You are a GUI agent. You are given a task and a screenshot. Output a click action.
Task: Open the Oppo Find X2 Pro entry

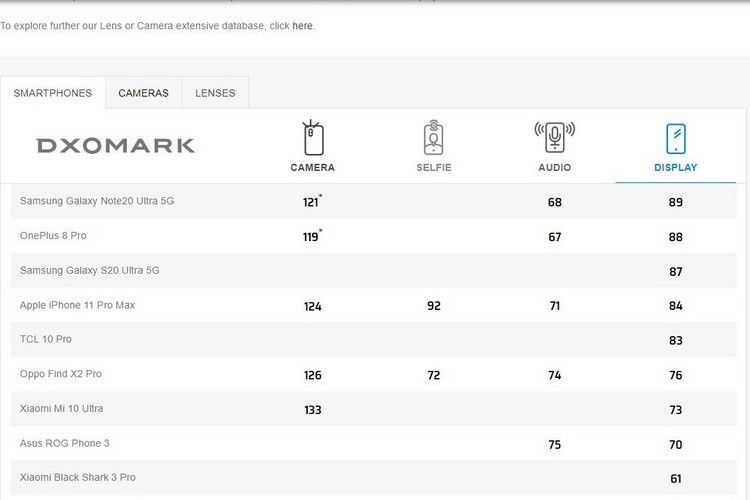[61, 374]
